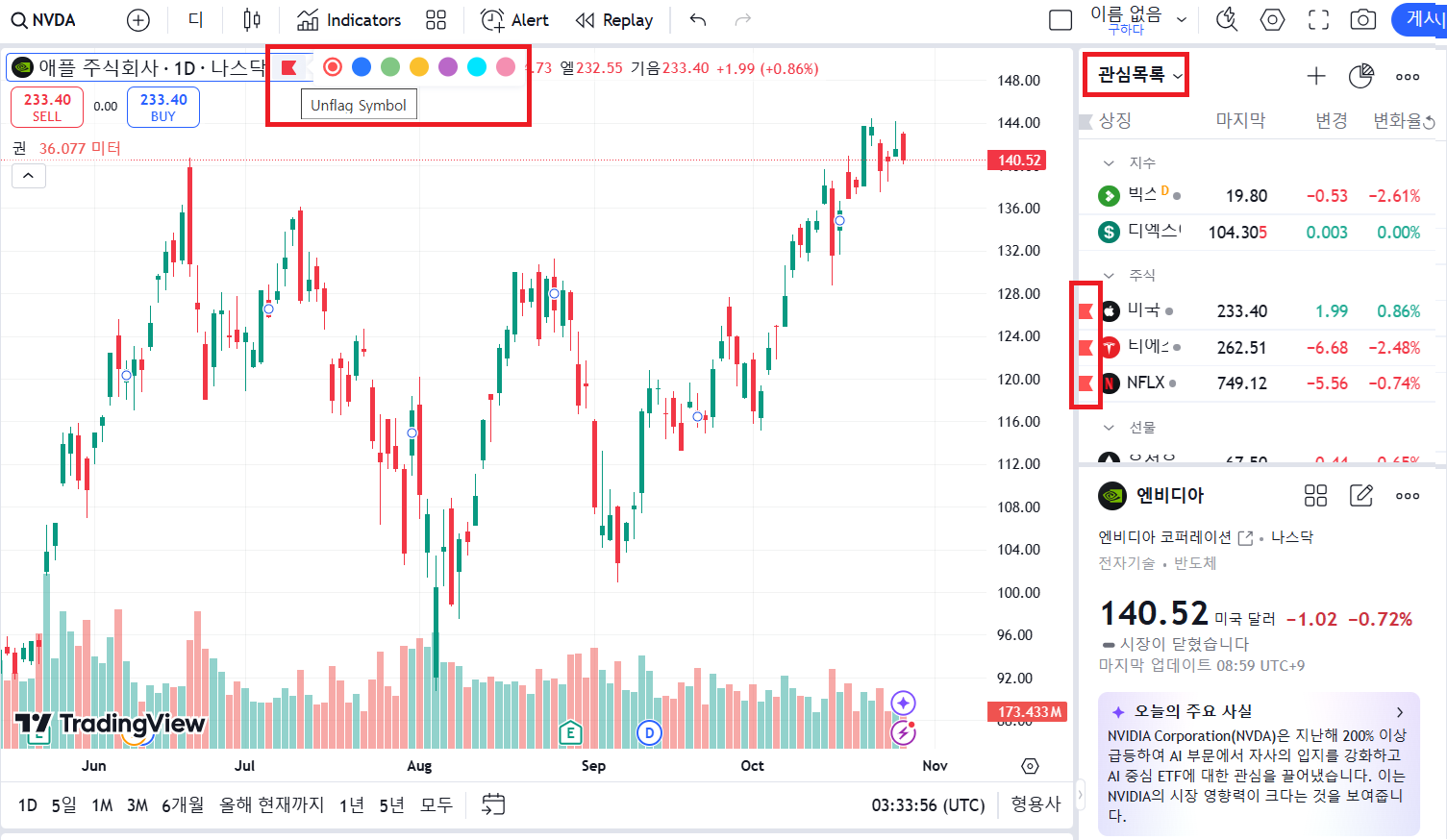Viewport: 1447px width, 840px height.
Task: Set range to 5년
Action: [391, 805]
